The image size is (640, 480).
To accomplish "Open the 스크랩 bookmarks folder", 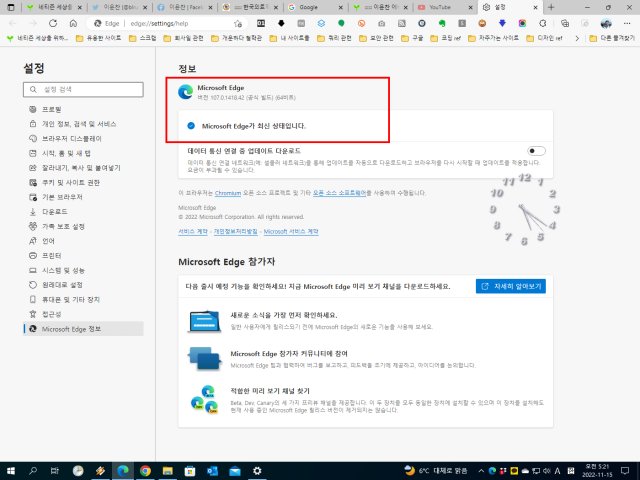I will pyautogui.click(x=143, y=38).
